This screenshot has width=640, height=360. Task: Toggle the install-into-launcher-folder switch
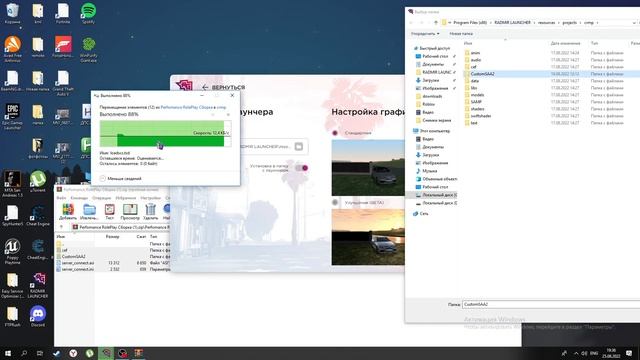[x=302, y=168]
